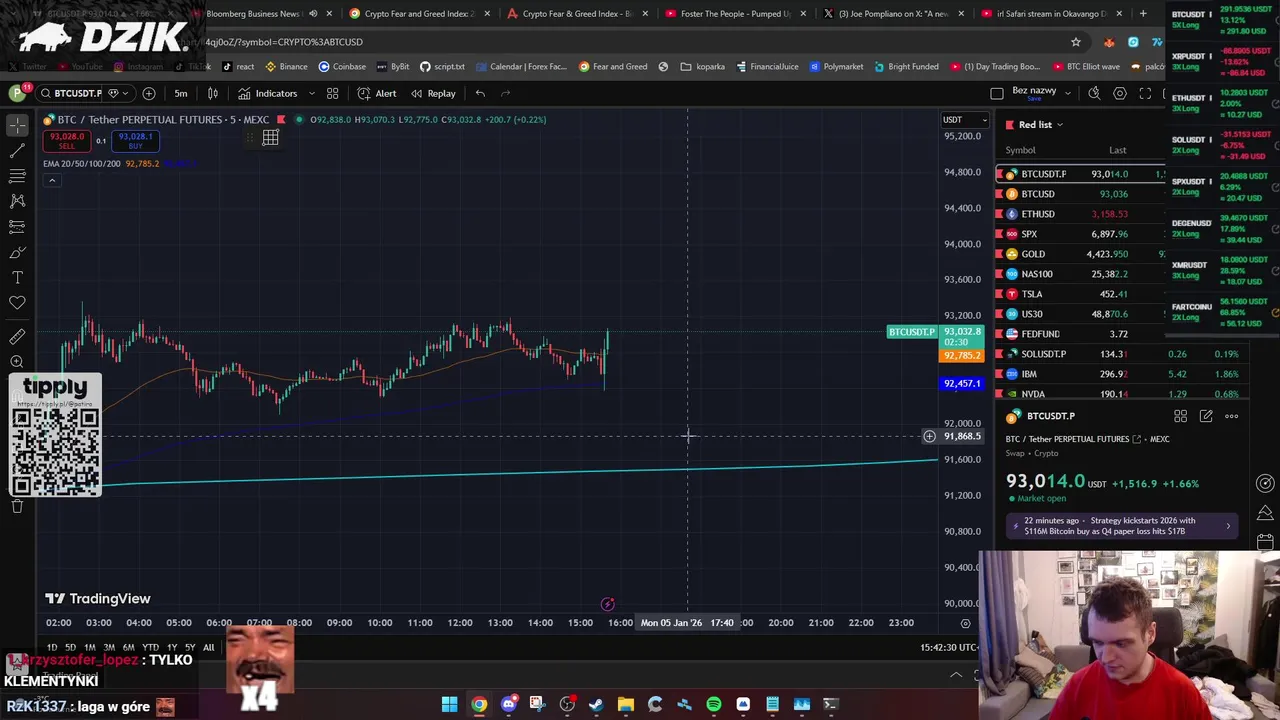Start bar Replay mode
The image size is (1280, 720).
coord(432,93)
